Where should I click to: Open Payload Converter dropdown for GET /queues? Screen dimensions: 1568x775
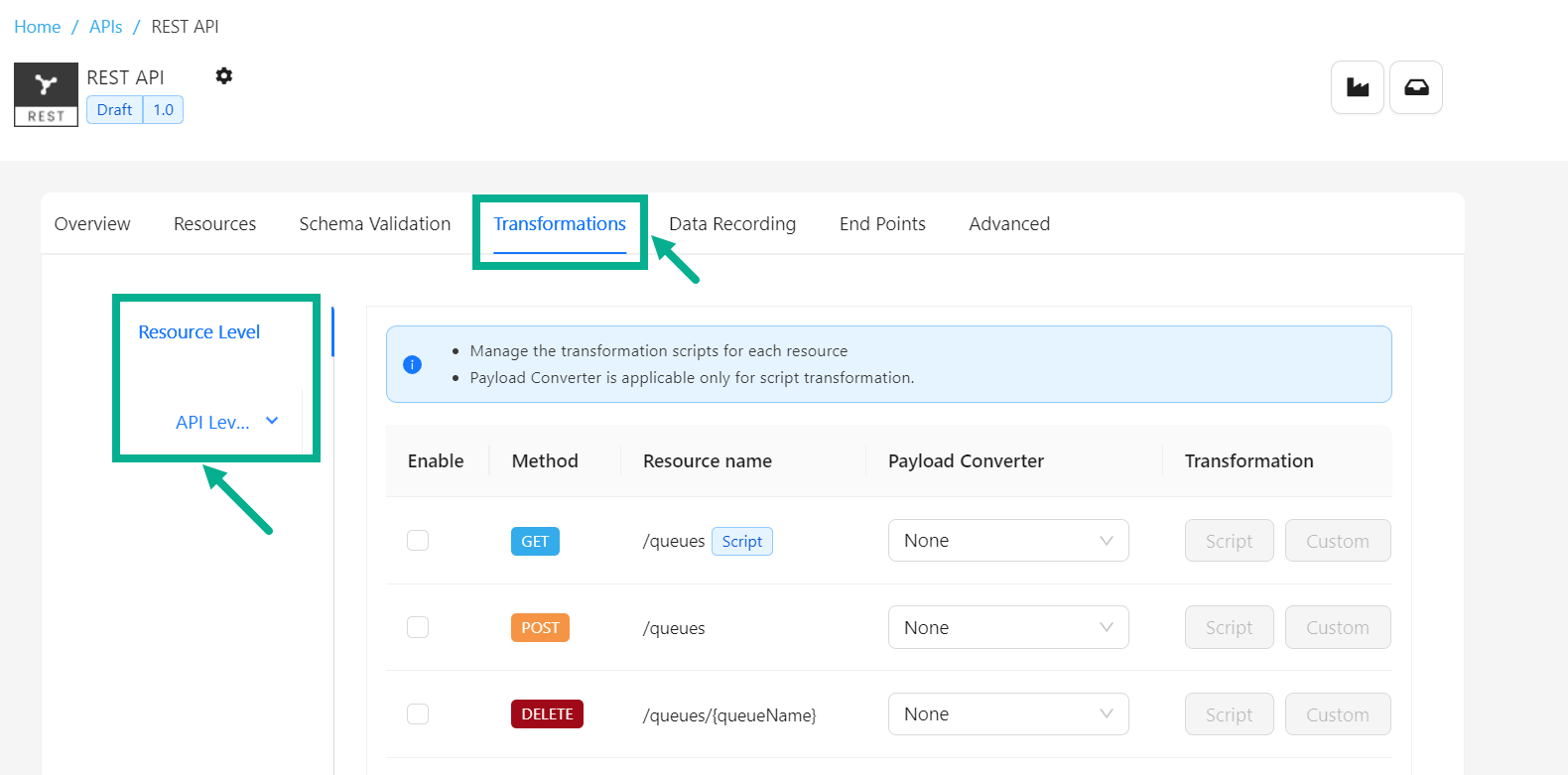pyautogui.click(x=1007, y=541)
